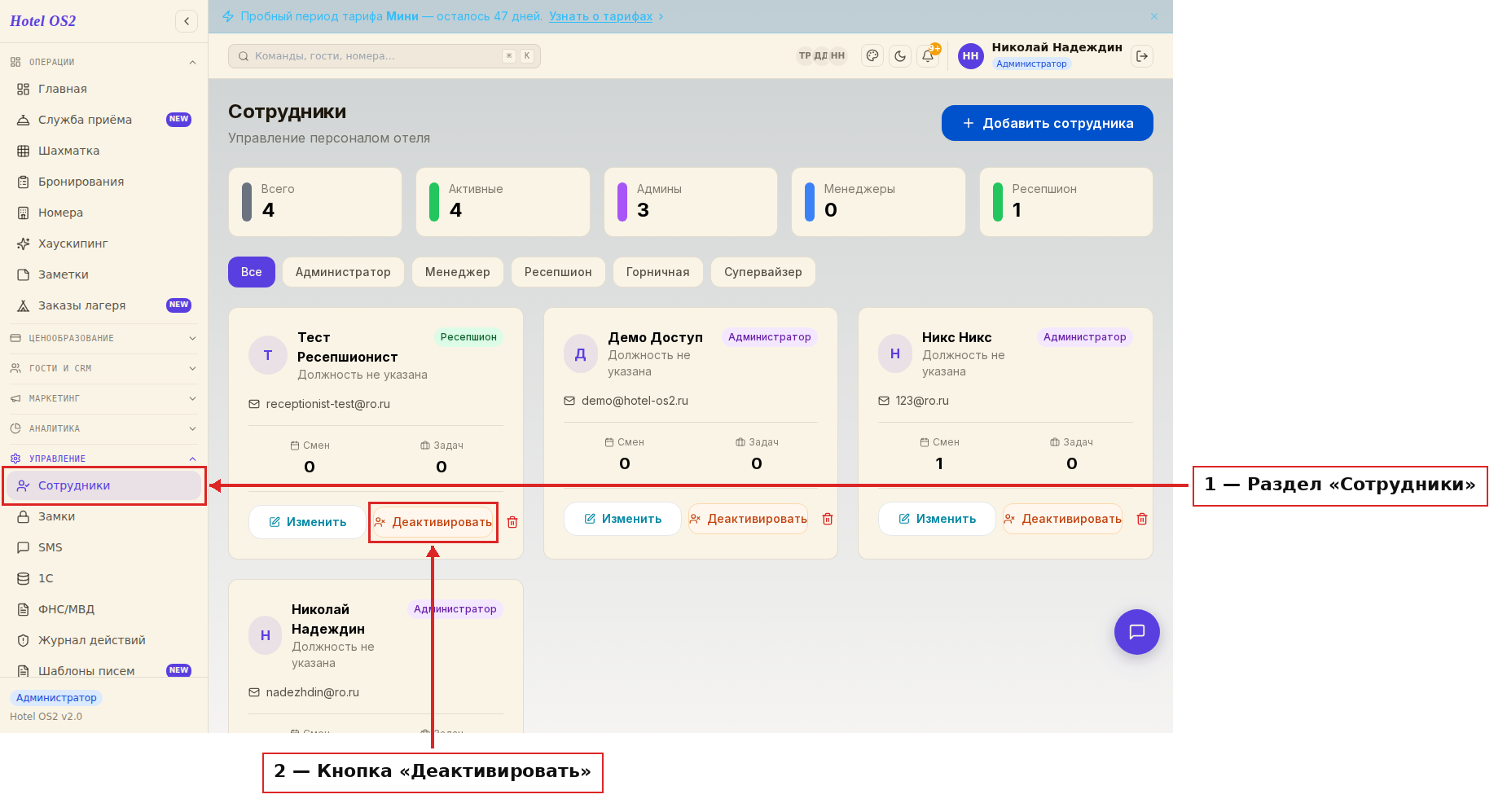
Task: Select Сотрудники in sidebar
Action: (103, 485)
